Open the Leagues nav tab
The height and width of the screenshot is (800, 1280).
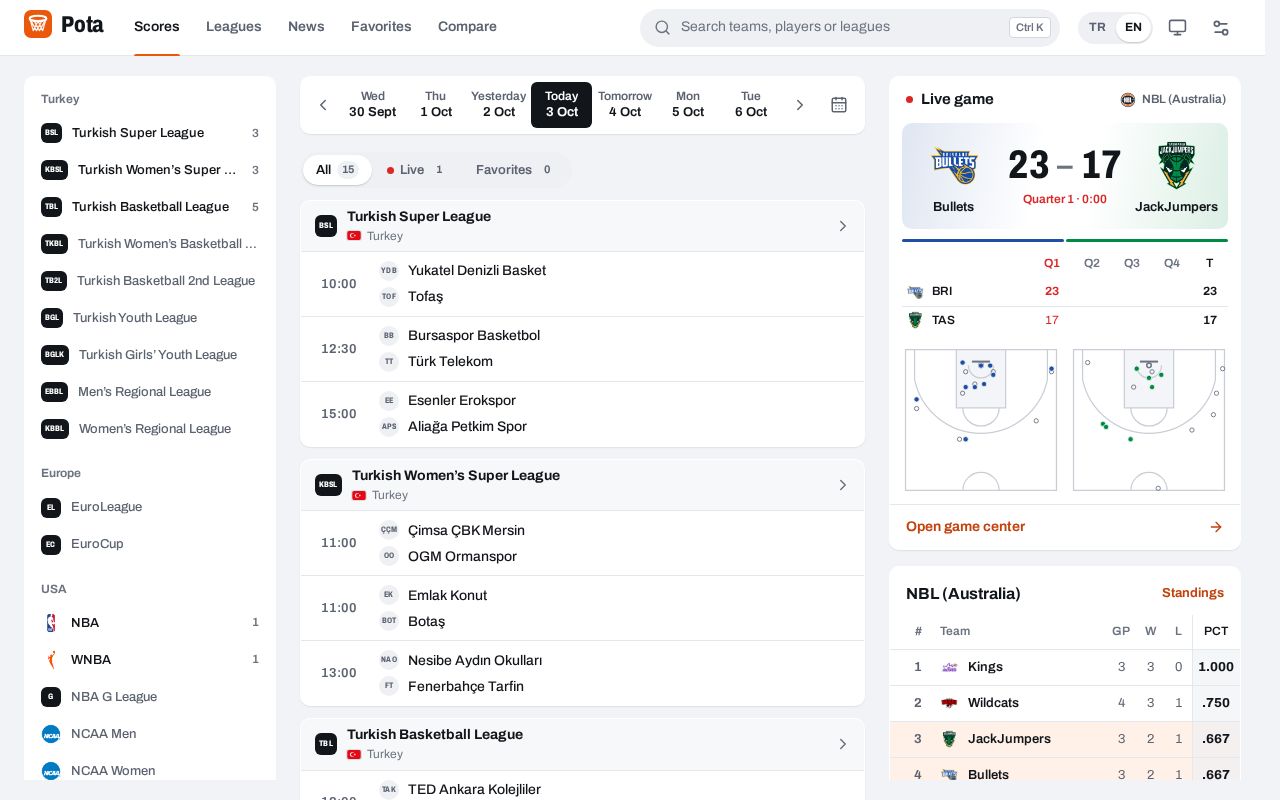(x=234, y=27)
